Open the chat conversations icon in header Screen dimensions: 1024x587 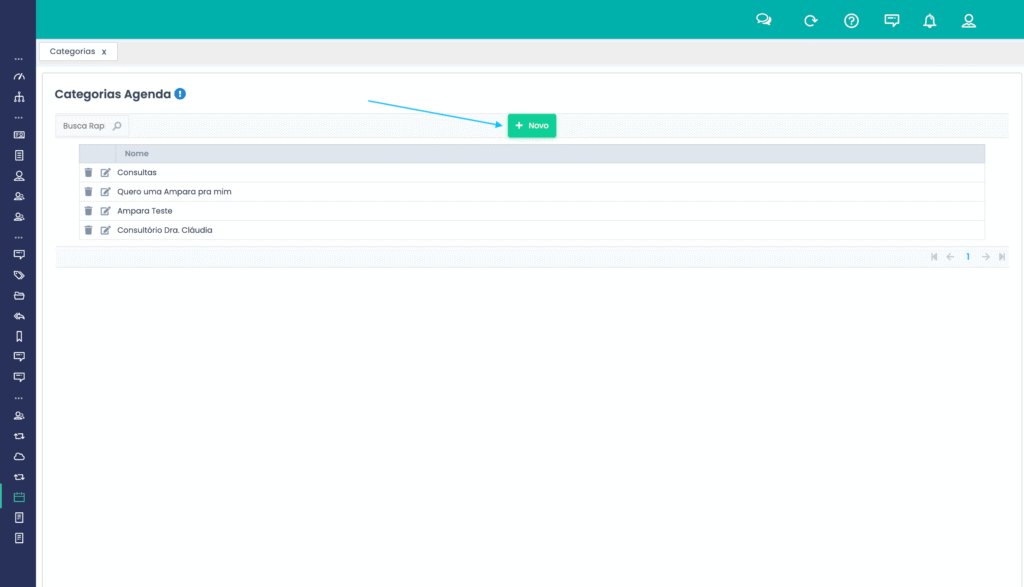764,20
